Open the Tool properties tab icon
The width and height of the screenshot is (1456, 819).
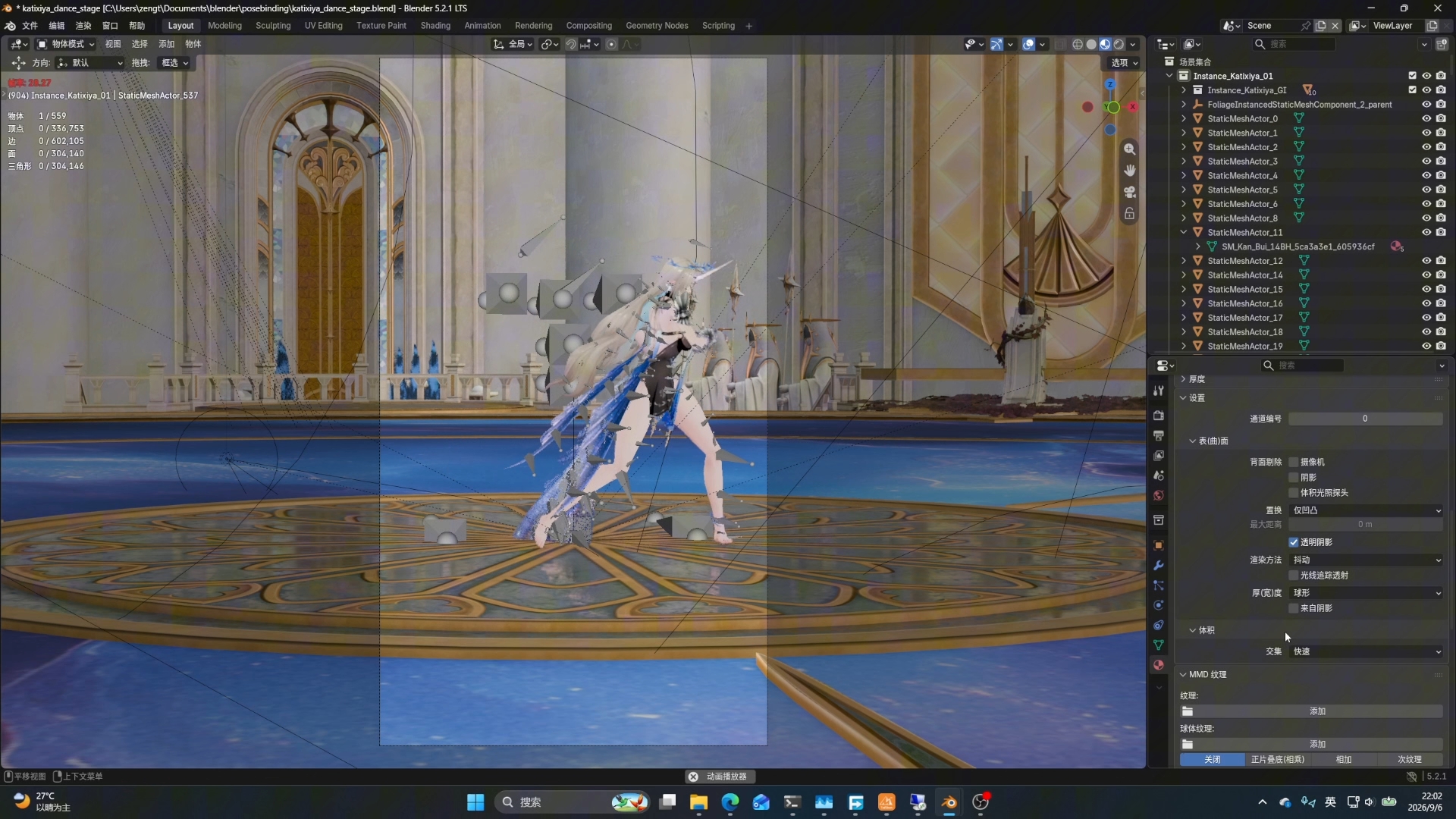click(1159, 391)
